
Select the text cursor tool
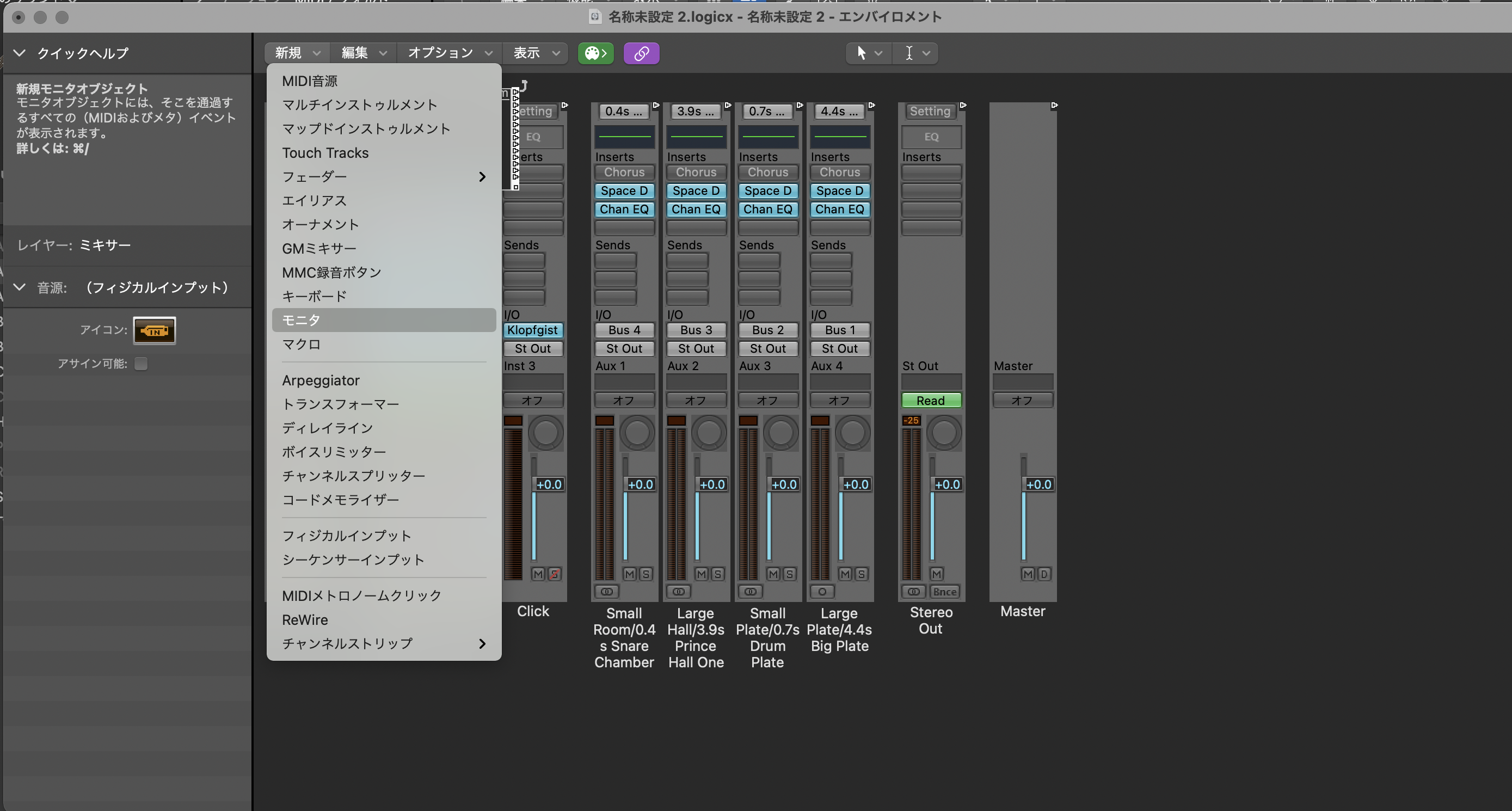pos(908,53)
